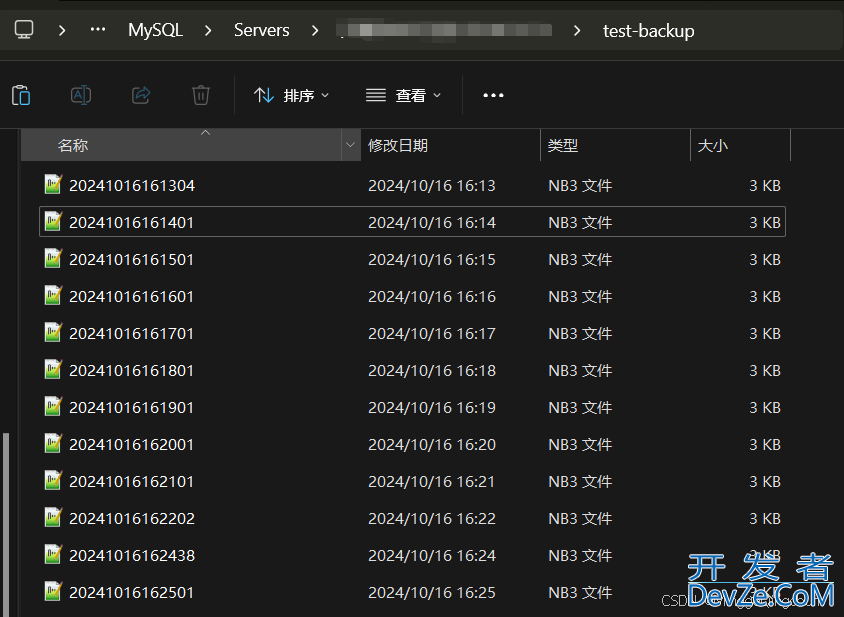Select the file name 20241016161501
This screenshot has width=844, height=617.
(131, 260)
